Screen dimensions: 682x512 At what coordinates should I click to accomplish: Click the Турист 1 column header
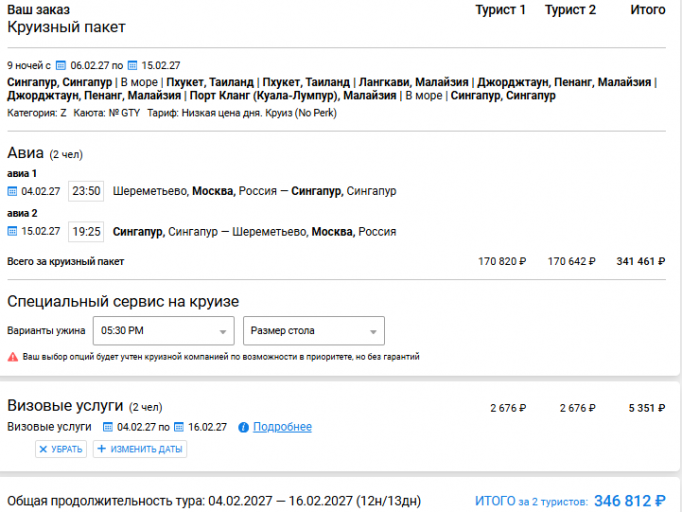500,10
